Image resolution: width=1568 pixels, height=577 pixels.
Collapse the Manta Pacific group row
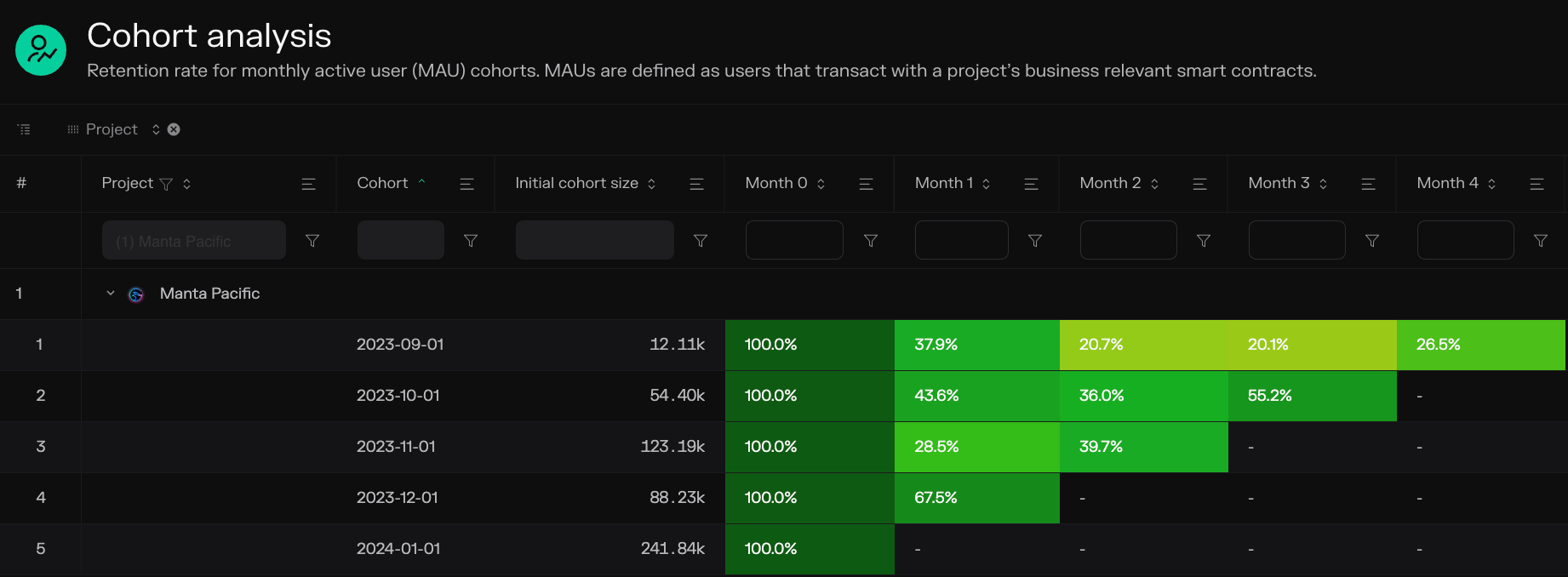pyautogui.click(x=111, y=294)
